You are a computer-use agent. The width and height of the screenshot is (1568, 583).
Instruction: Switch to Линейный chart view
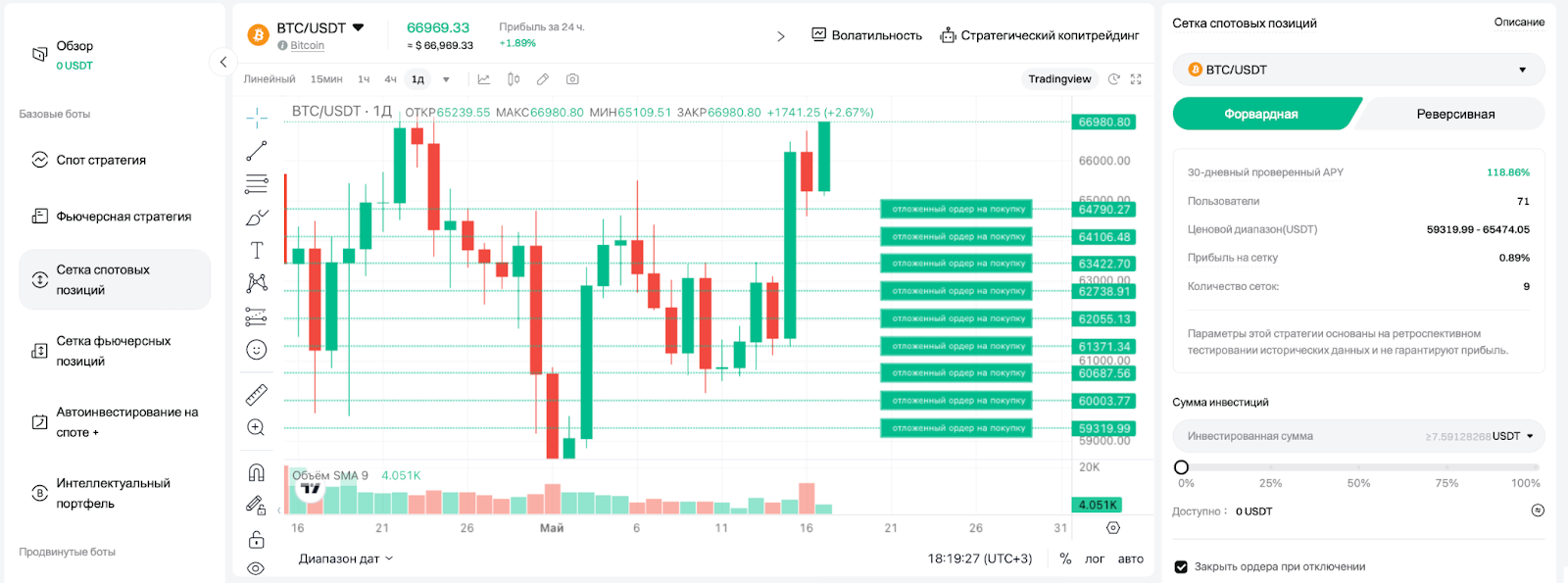point(269,79)
